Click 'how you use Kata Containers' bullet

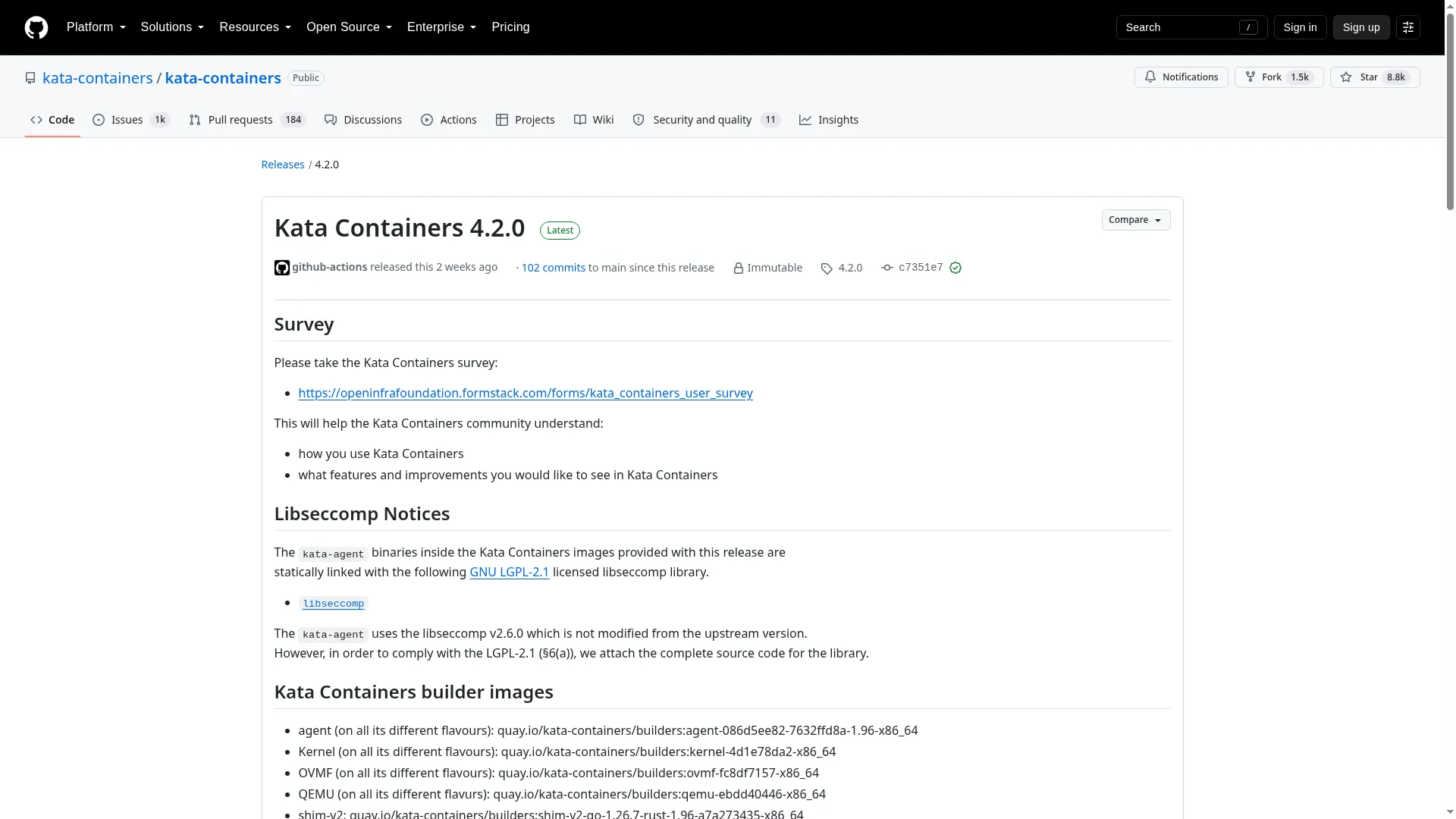pyautogui.click(x=381, y=453)
